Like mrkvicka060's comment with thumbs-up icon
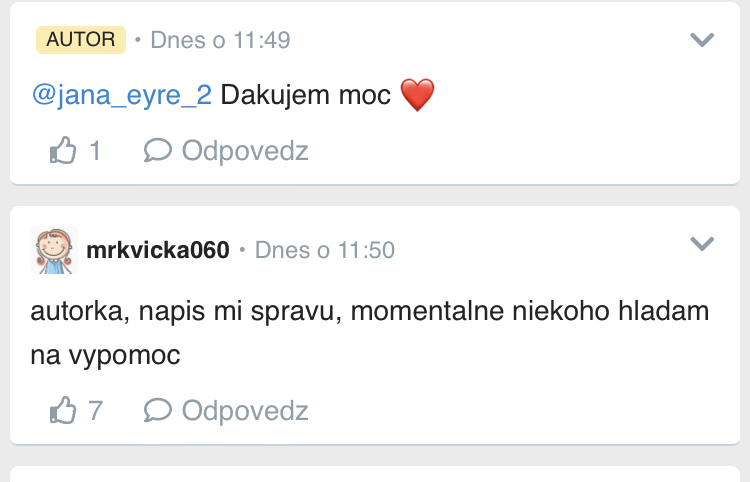 (63, 410)
